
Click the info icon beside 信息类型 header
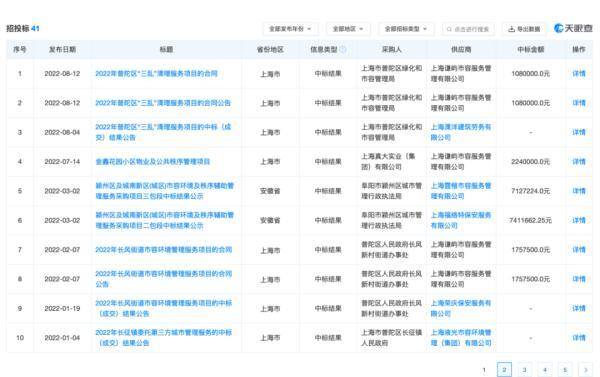343,49
